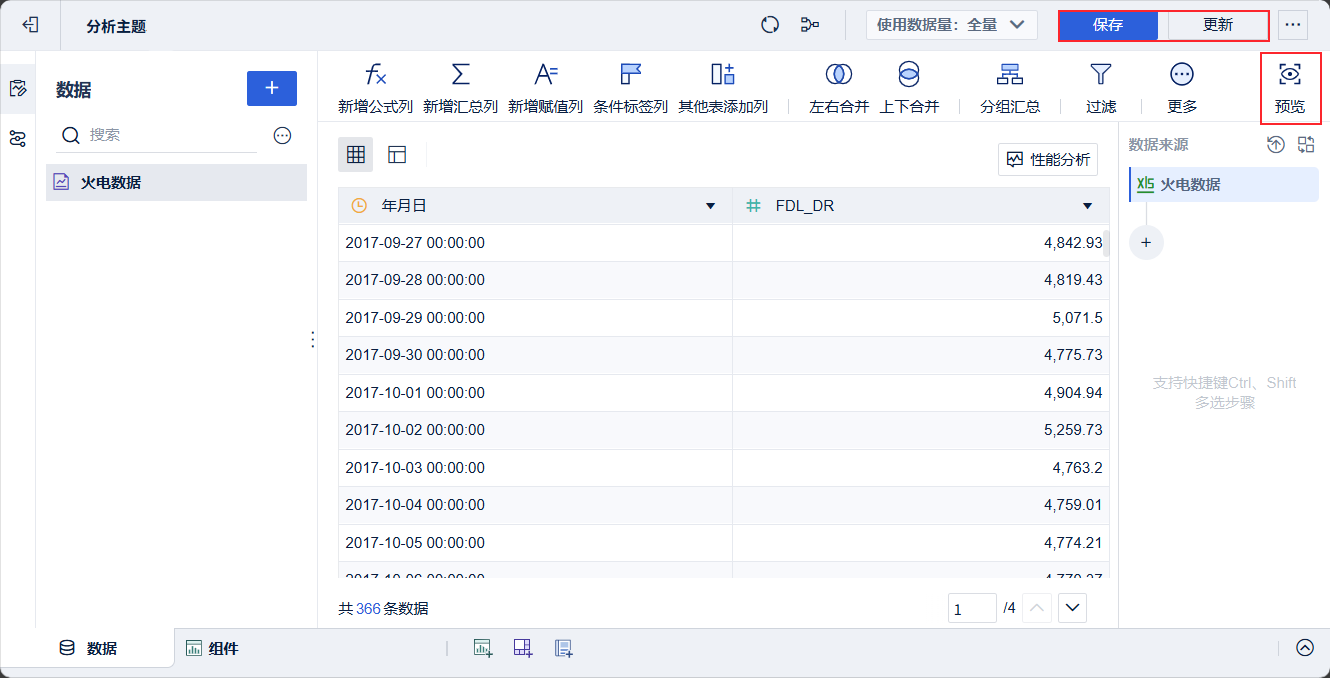This screenshot has width=1330, height=678.
Task: Click the circular refresh icon in header
Action: tap(770, 25)
